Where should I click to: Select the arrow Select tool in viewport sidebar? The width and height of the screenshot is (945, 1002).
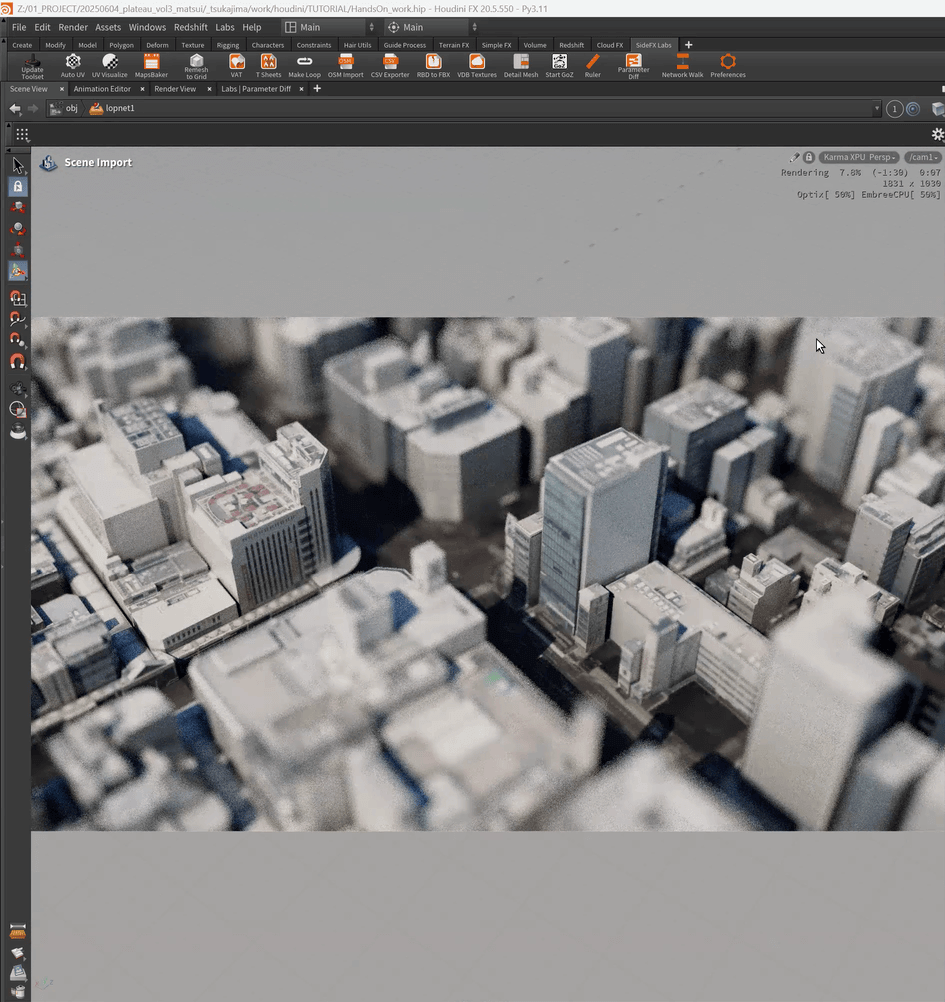pyautogui.click(x=18, y=165)
